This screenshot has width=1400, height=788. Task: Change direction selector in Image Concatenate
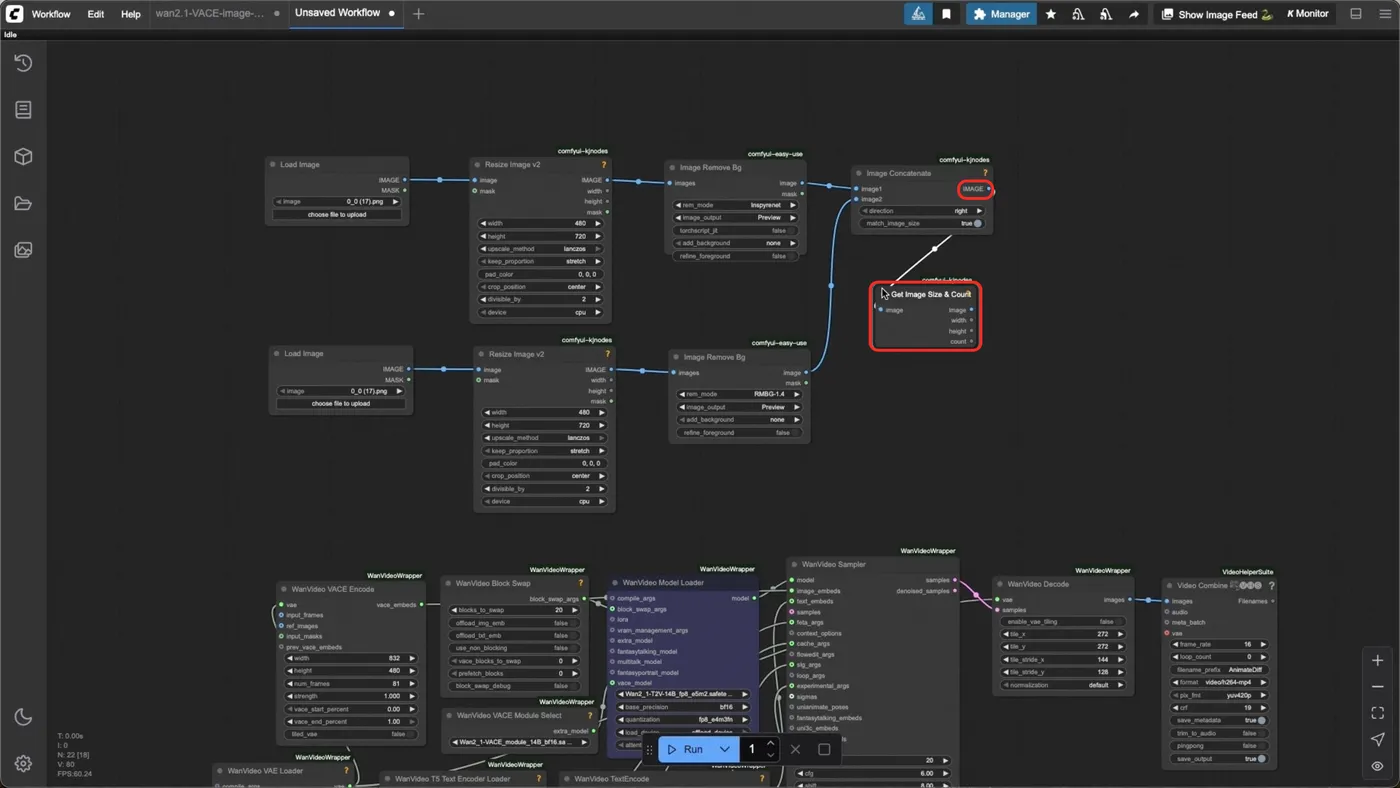(x=922, y=211)
